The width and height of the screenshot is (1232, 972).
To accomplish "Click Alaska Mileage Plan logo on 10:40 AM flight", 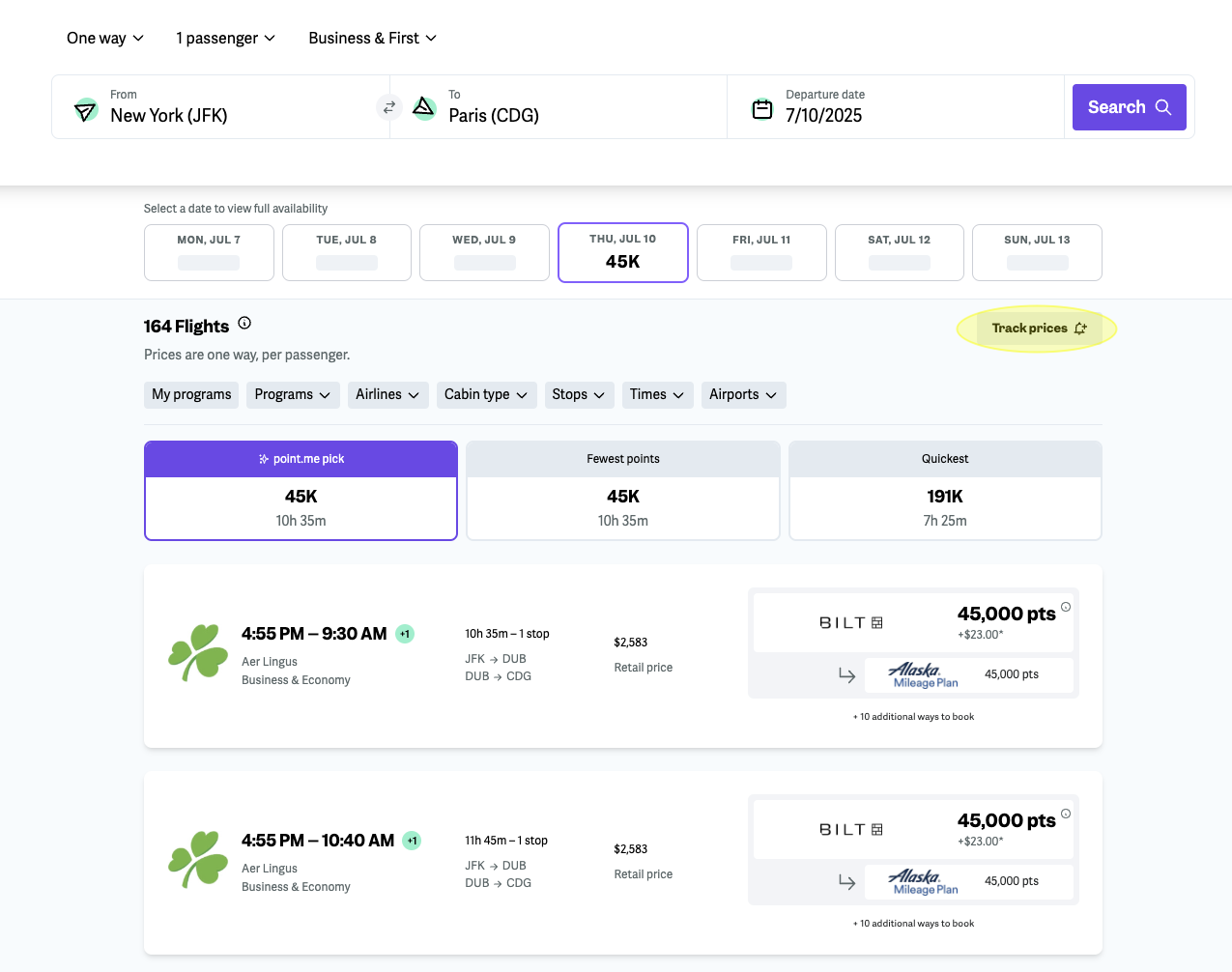I will point(923,881).
